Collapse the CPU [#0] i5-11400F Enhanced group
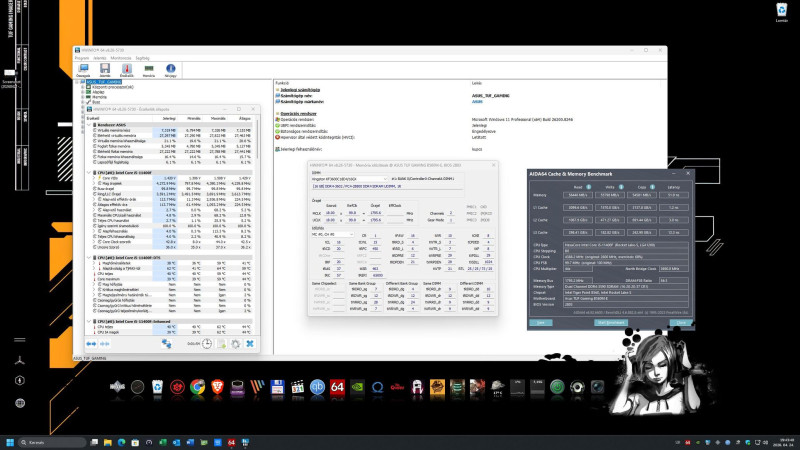 89,321
